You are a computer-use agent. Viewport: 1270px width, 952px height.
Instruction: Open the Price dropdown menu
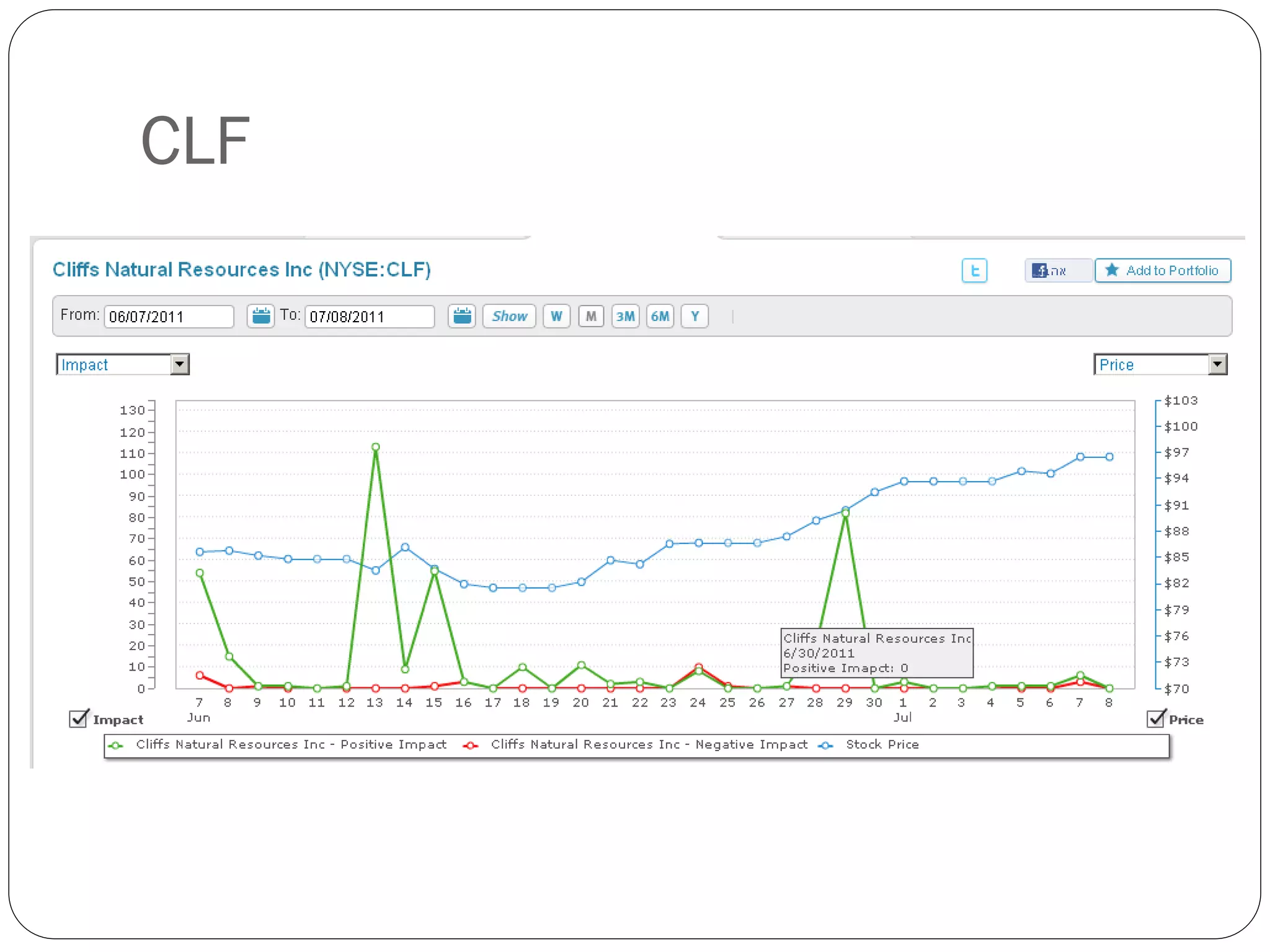tap(1160, 364)
